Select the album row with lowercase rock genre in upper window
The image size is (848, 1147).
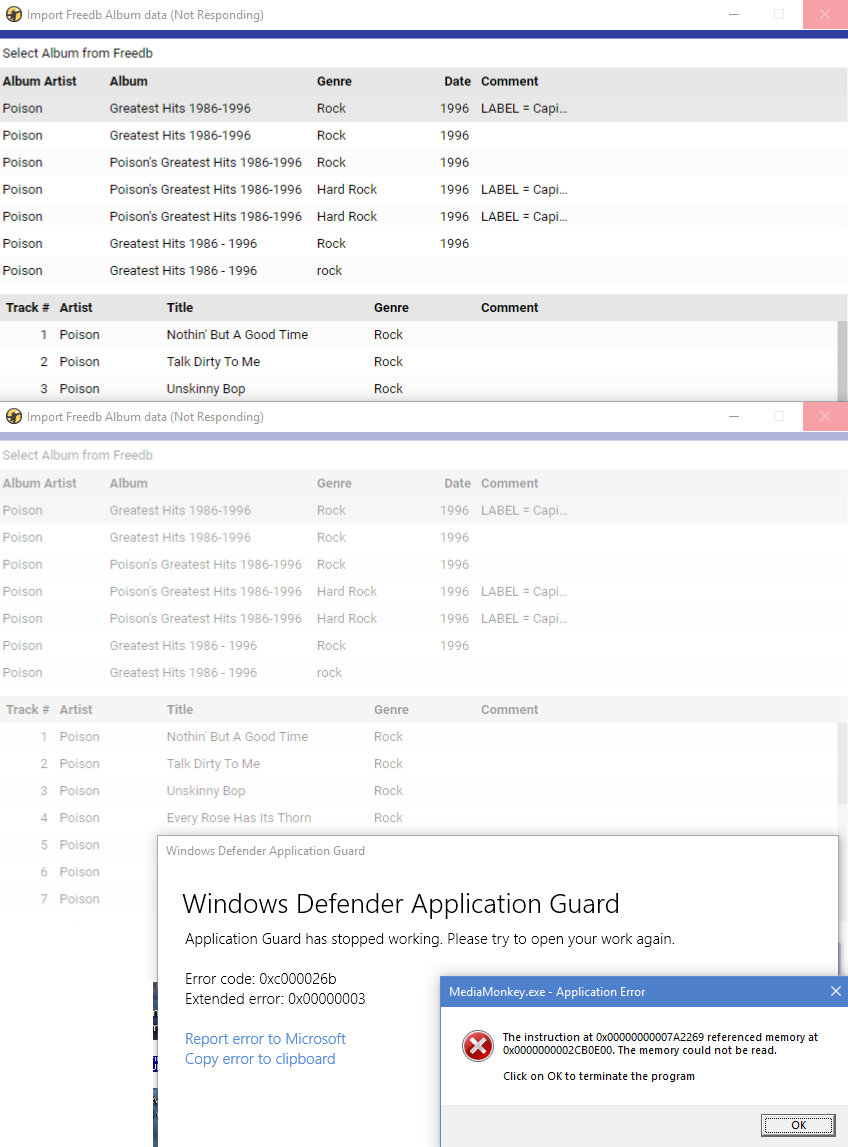(183, 270)
